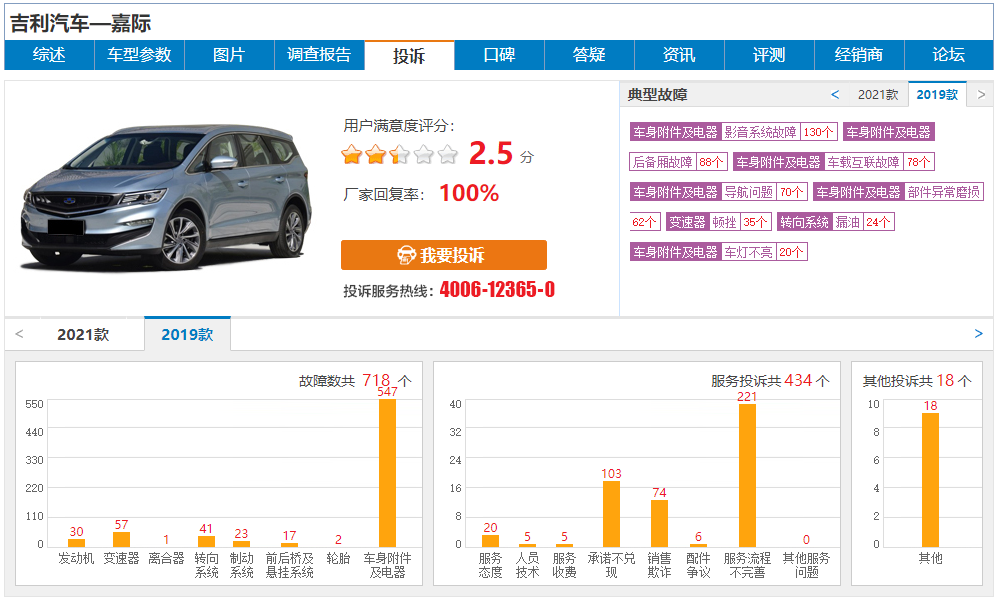The image size is (997, 599).
Task: Switch to the 论坛 forum tab
Action: click(949, 55)
